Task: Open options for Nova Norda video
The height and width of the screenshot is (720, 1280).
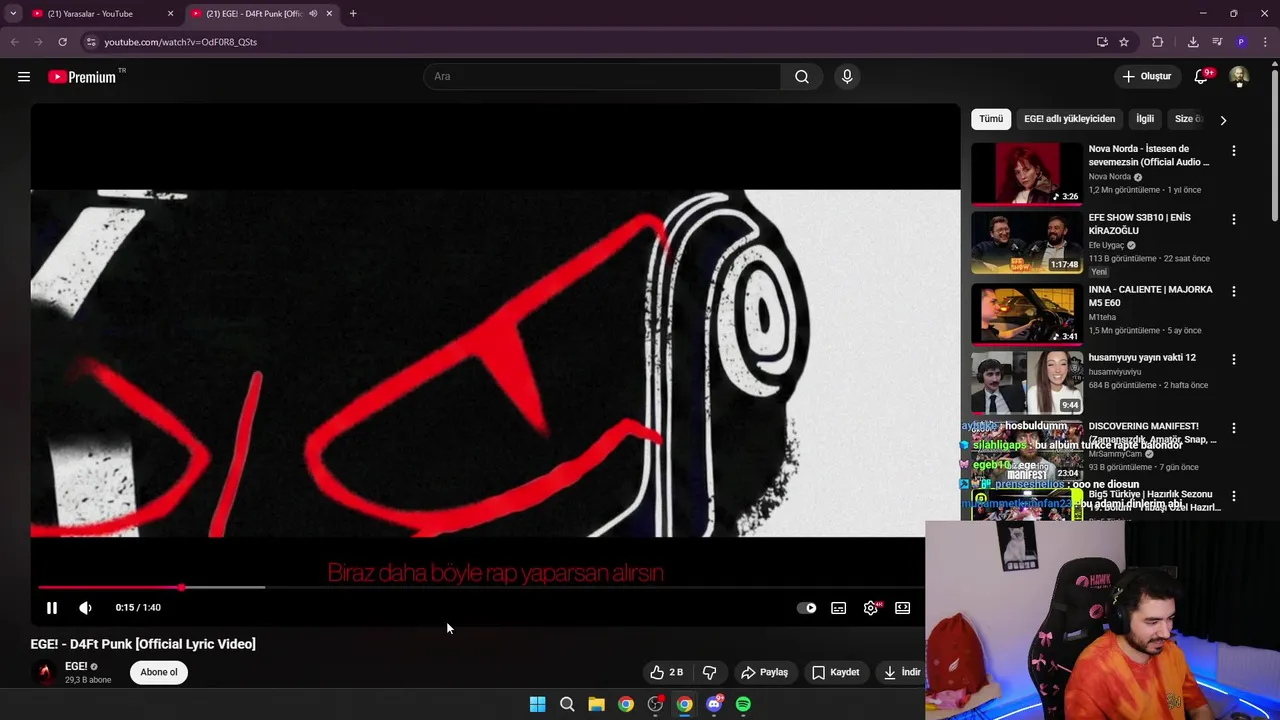Action: [x=1234, y=151]
